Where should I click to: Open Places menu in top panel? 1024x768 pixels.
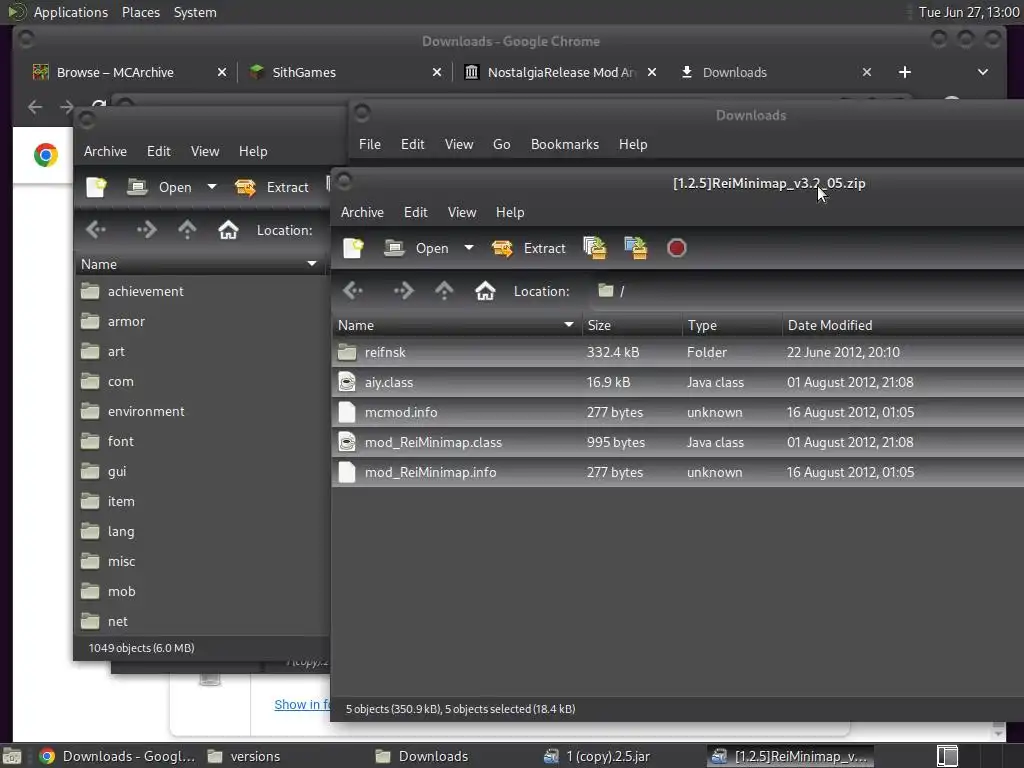point(141,12)
